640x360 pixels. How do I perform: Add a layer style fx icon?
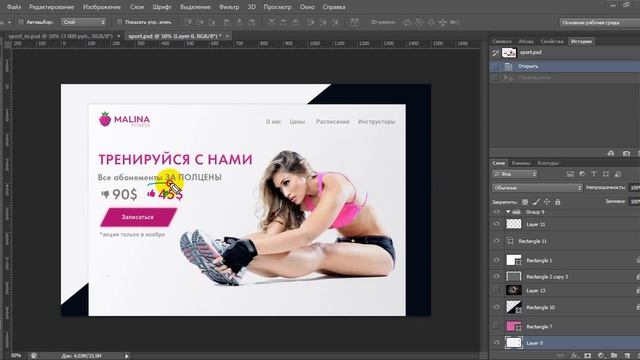[x=576, y=356]
